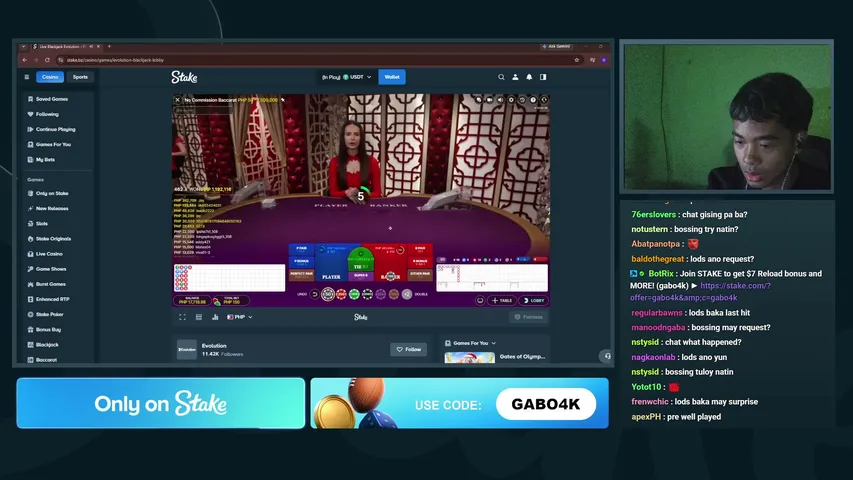853x480 pixels.
Task: Bet on the EITHER PAIR side bet
Action: click(420, 275)
